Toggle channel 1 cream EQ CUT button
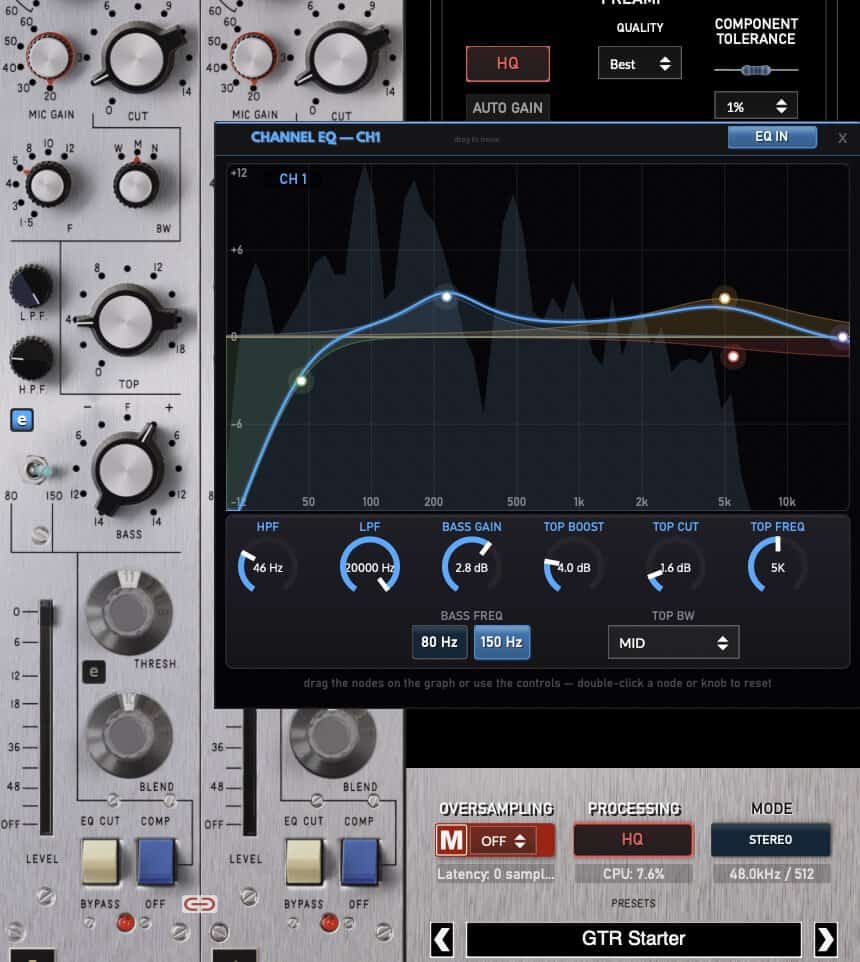The height and width of the screenshot is (962, 860). point(100,861)
